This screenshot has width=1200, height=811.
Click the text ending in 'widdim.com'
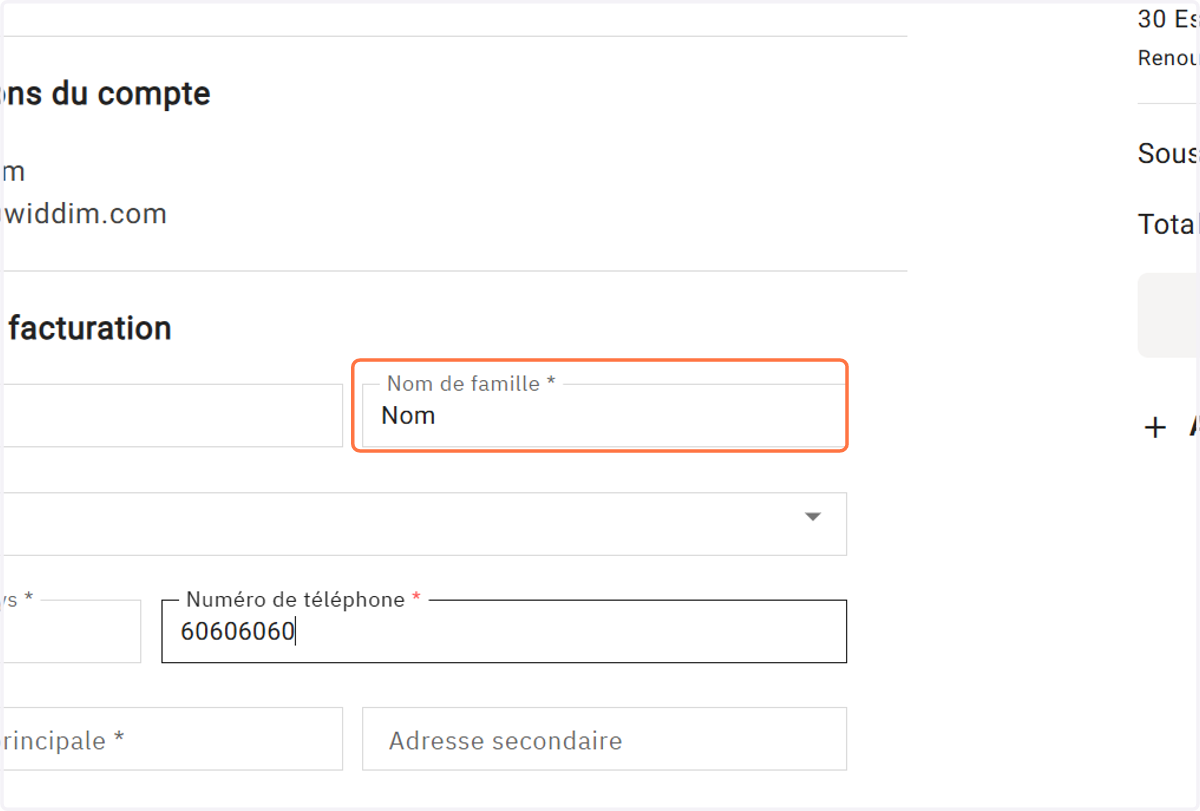tap(84, 213)
